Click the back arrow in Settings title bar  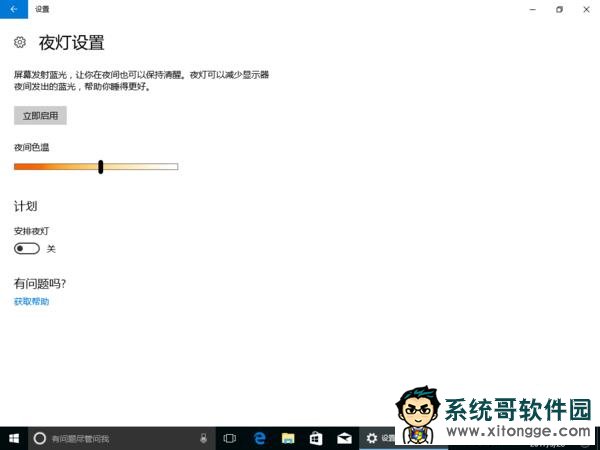click(x=14, y=9)
